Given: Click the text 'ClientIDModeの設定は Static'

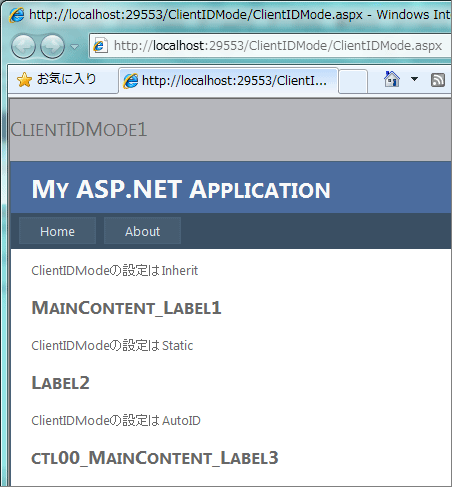Looking at the screenshot, I should tap(112, 345).
